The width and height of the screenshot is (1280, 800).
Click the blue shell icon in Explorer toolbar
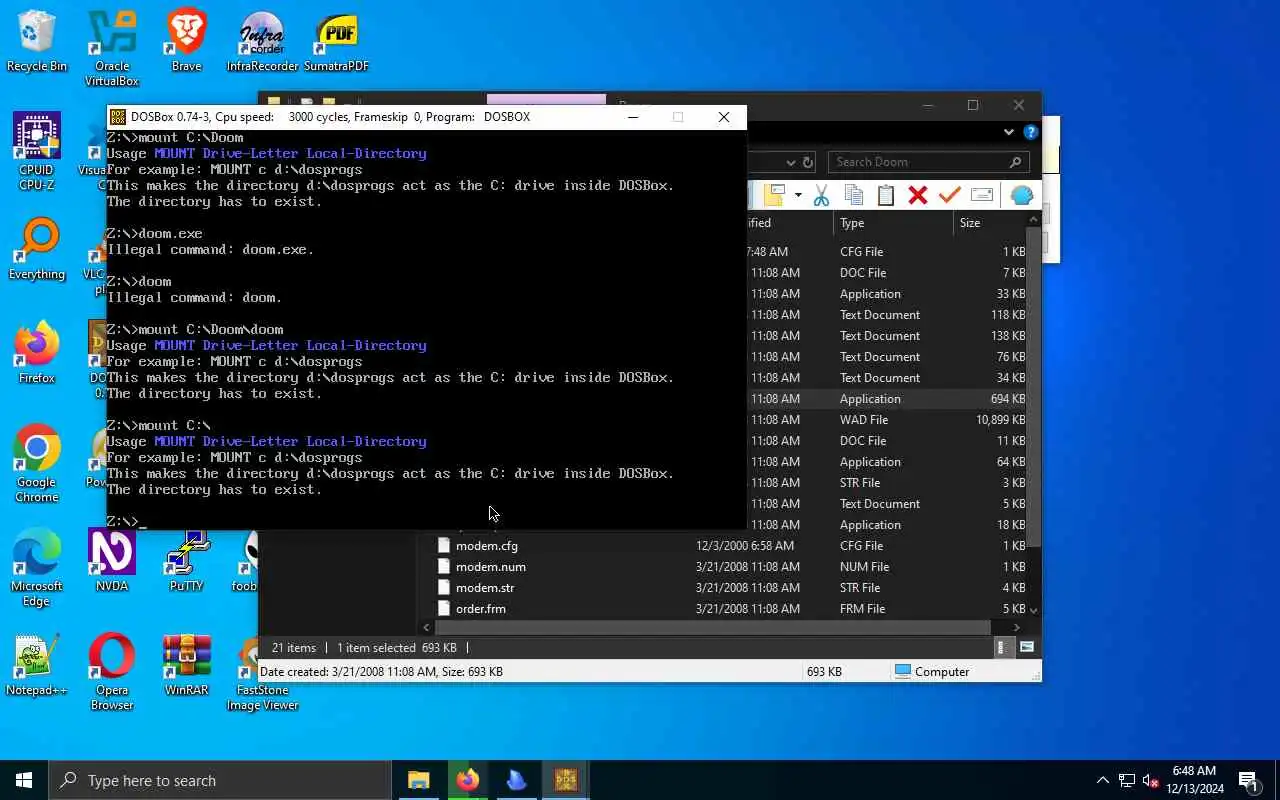pos(1021,195)
